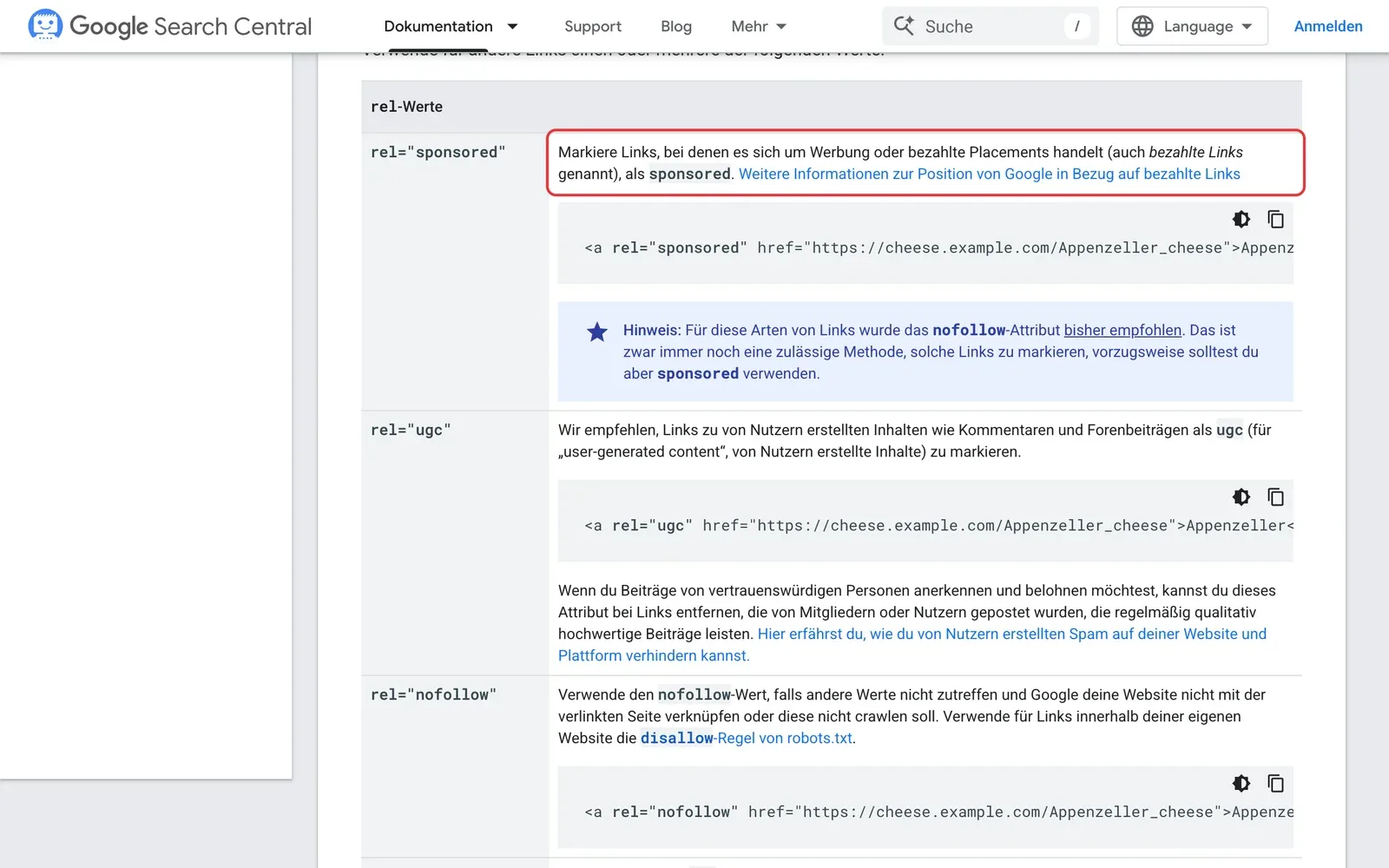Click the rel="nofollow" row label
Image resolution: width=1389 pixels, height=868 pixels.
(433, 694)
